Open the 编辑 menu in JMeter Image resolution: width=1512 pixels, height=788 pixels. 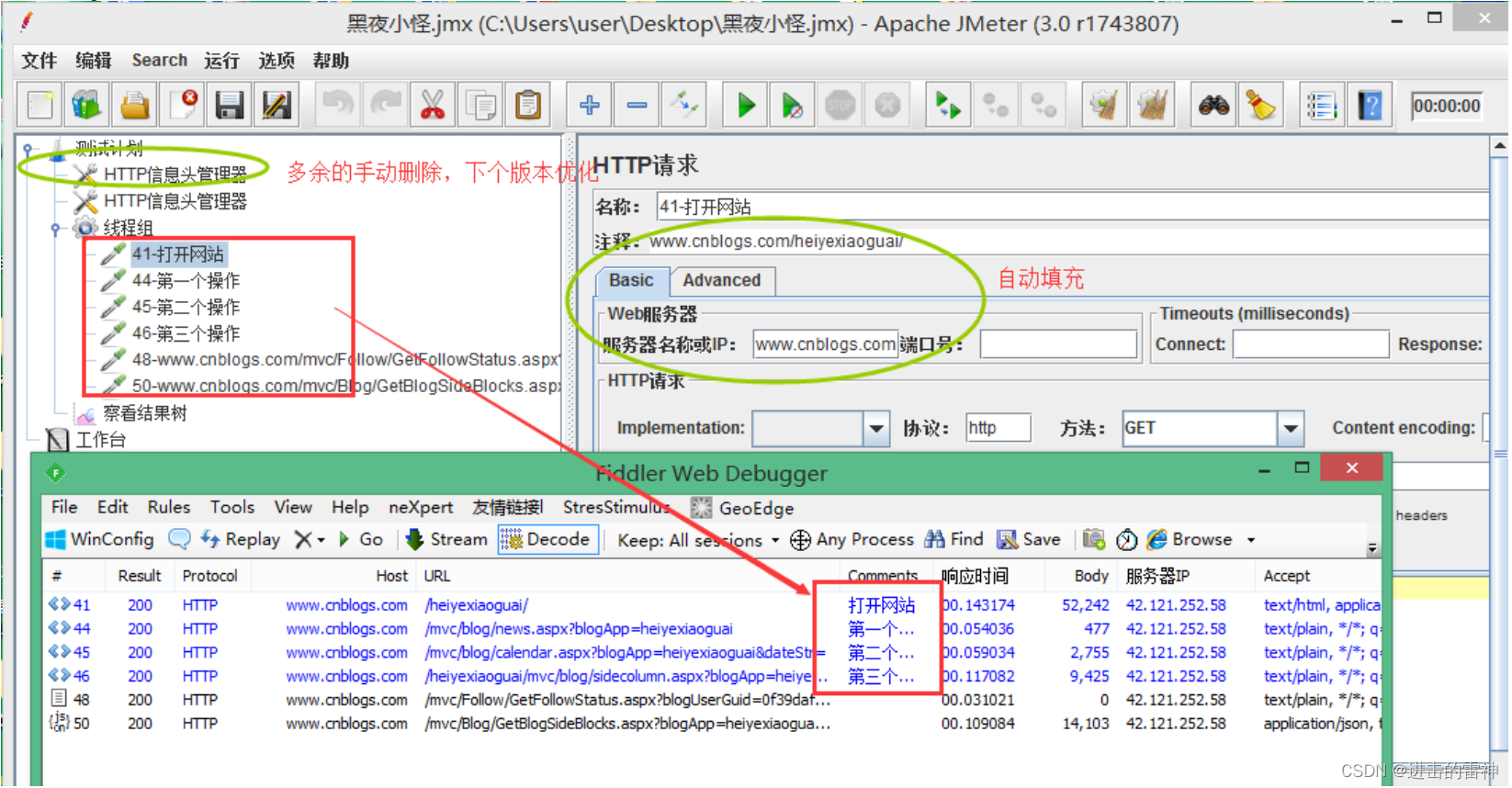94,61
